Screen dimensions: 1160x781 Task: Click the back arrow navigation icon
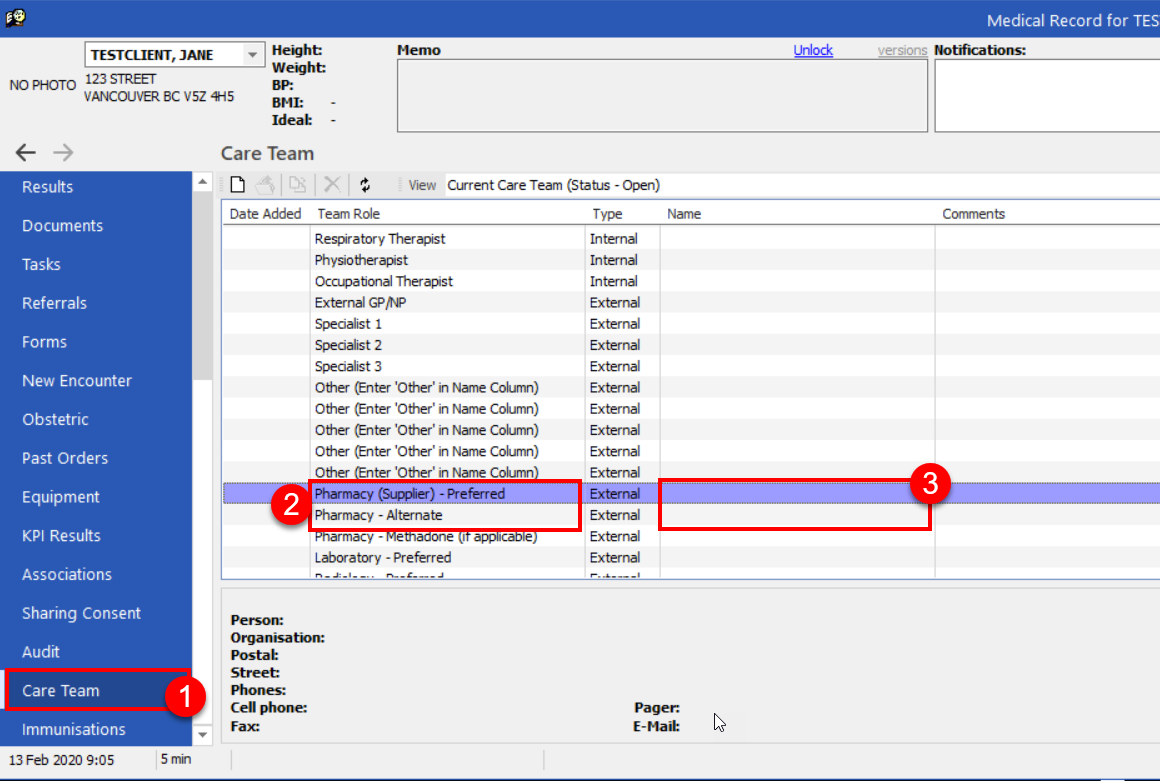click(x=26, y=153)
